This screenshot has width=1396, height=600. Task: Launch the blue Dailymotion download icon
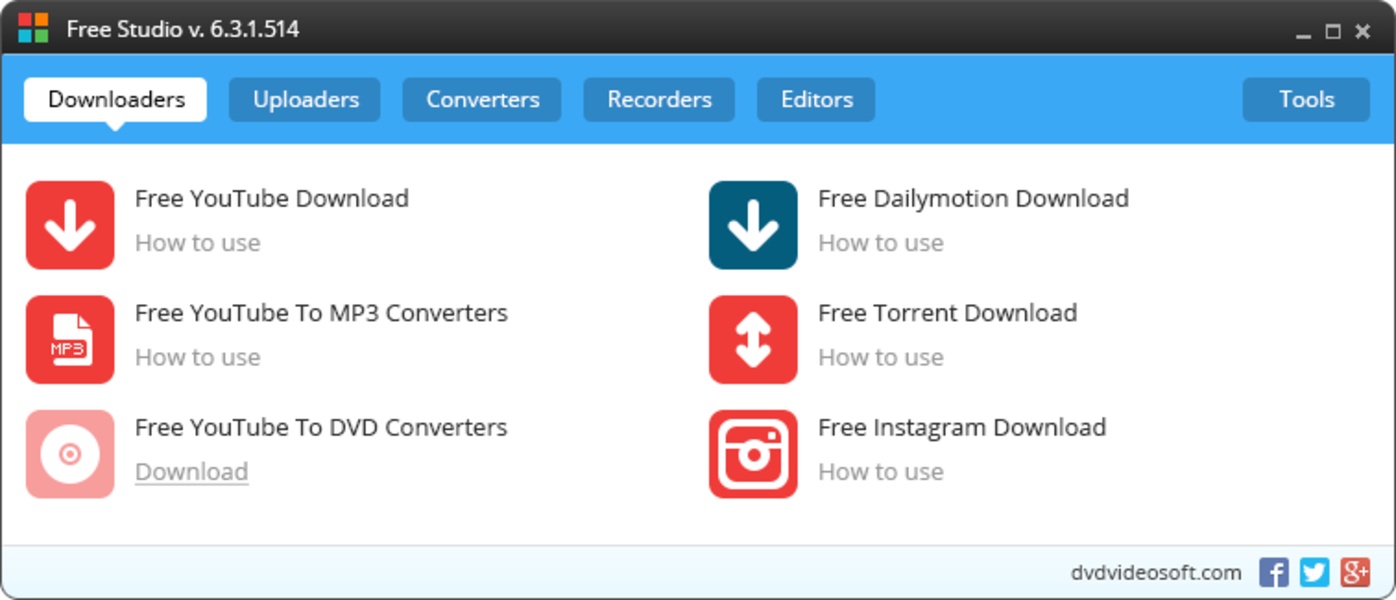753,225
